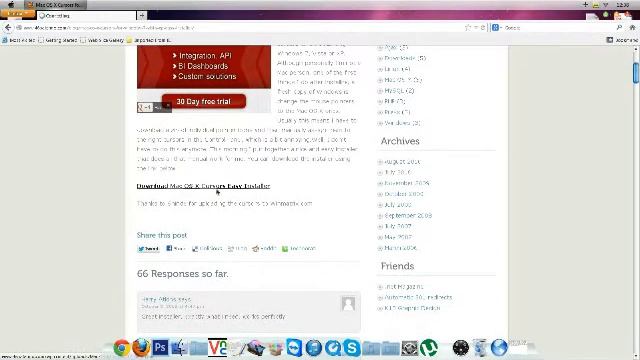Share the post with Tweet button
640x360 pixels.
click(x=148, y=249)
